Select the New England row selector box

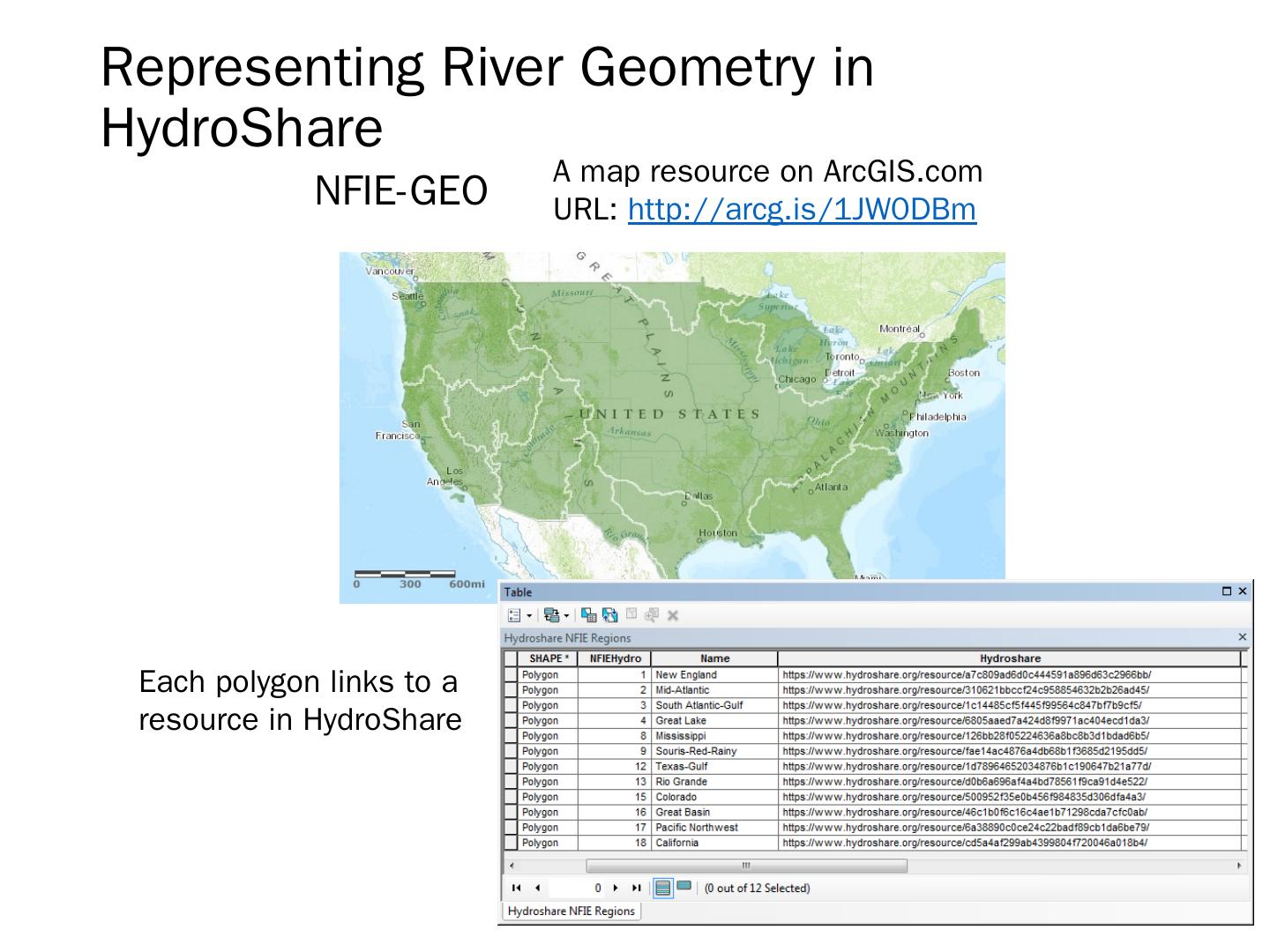point(512,675)
